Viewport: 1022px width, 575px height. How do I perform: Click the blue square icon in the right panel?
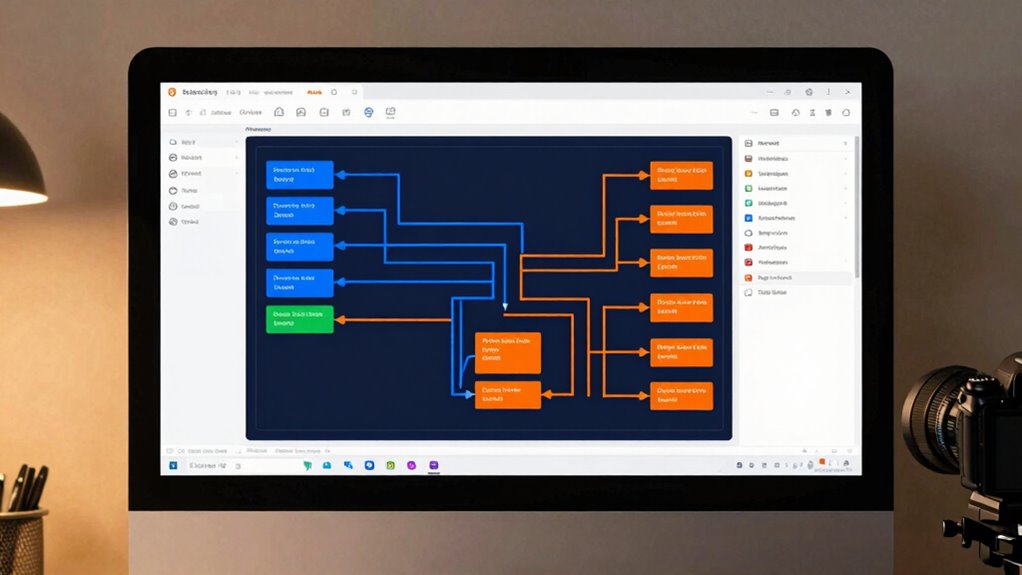pos(748,217)
